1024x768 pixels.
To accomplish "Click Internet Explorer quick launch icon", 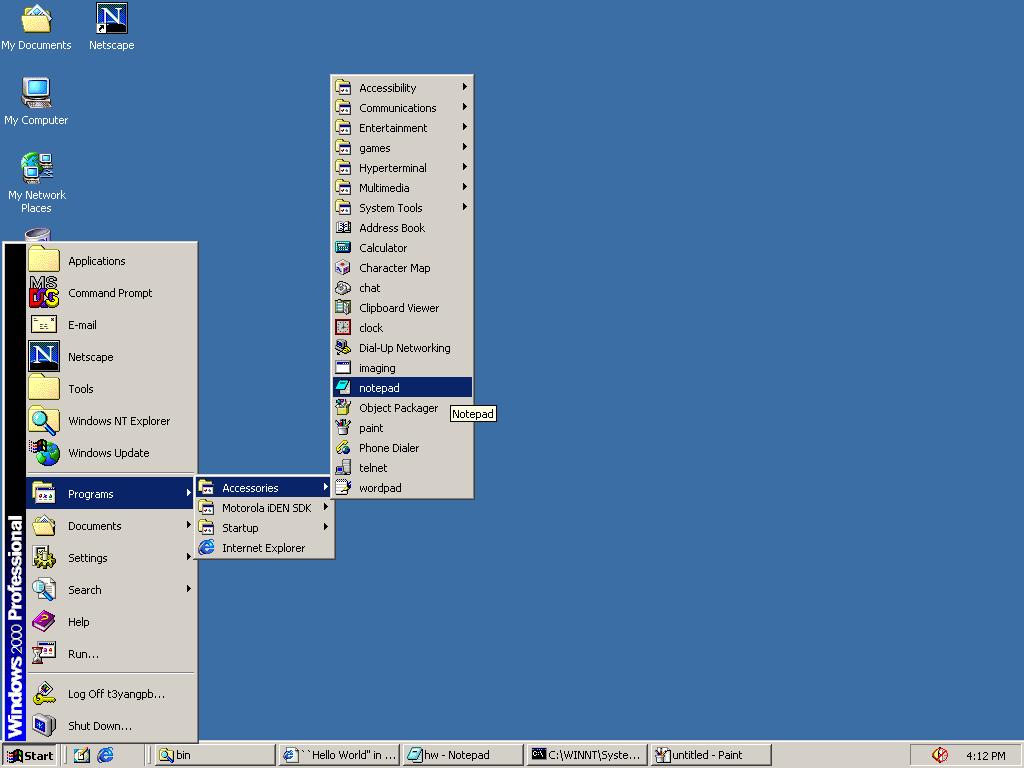I will (x=105, y=755).
